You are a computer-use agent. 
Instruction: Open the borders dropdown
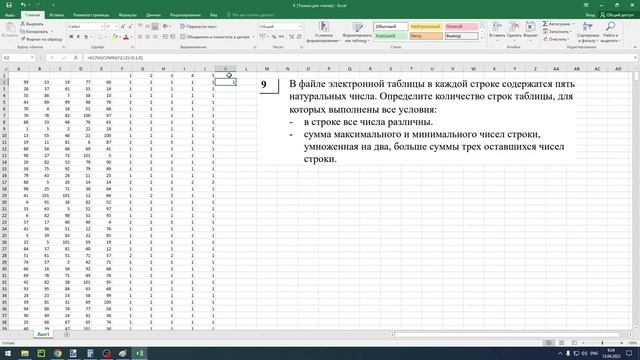(106, 37)
